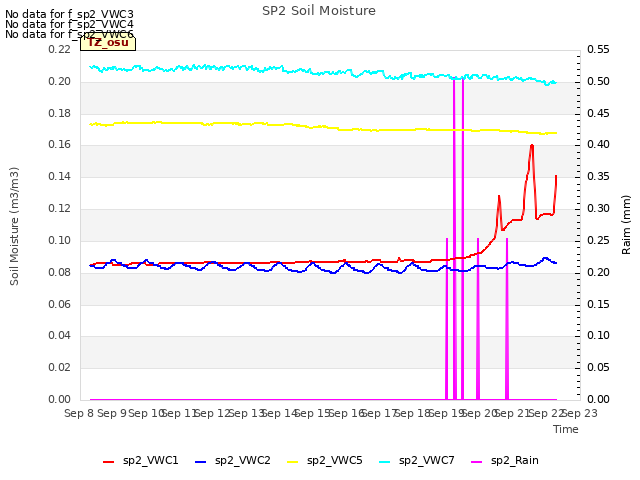Click the magenta sp2_Rain legend color marker
Image resolution: width=640 pixels, height=480 pixels.
[x=476, y=462]
